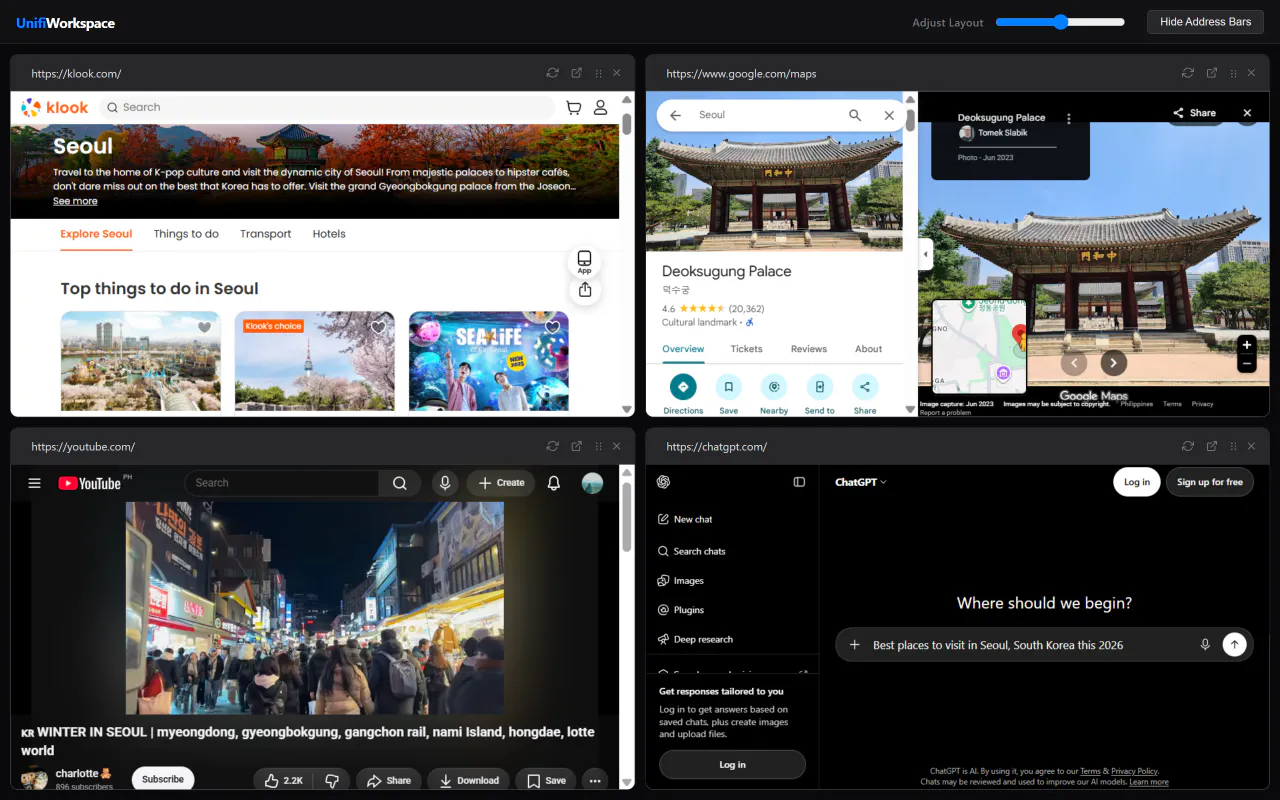
Task: Open YouTube hamburger menu
Action: click(34, 483)
